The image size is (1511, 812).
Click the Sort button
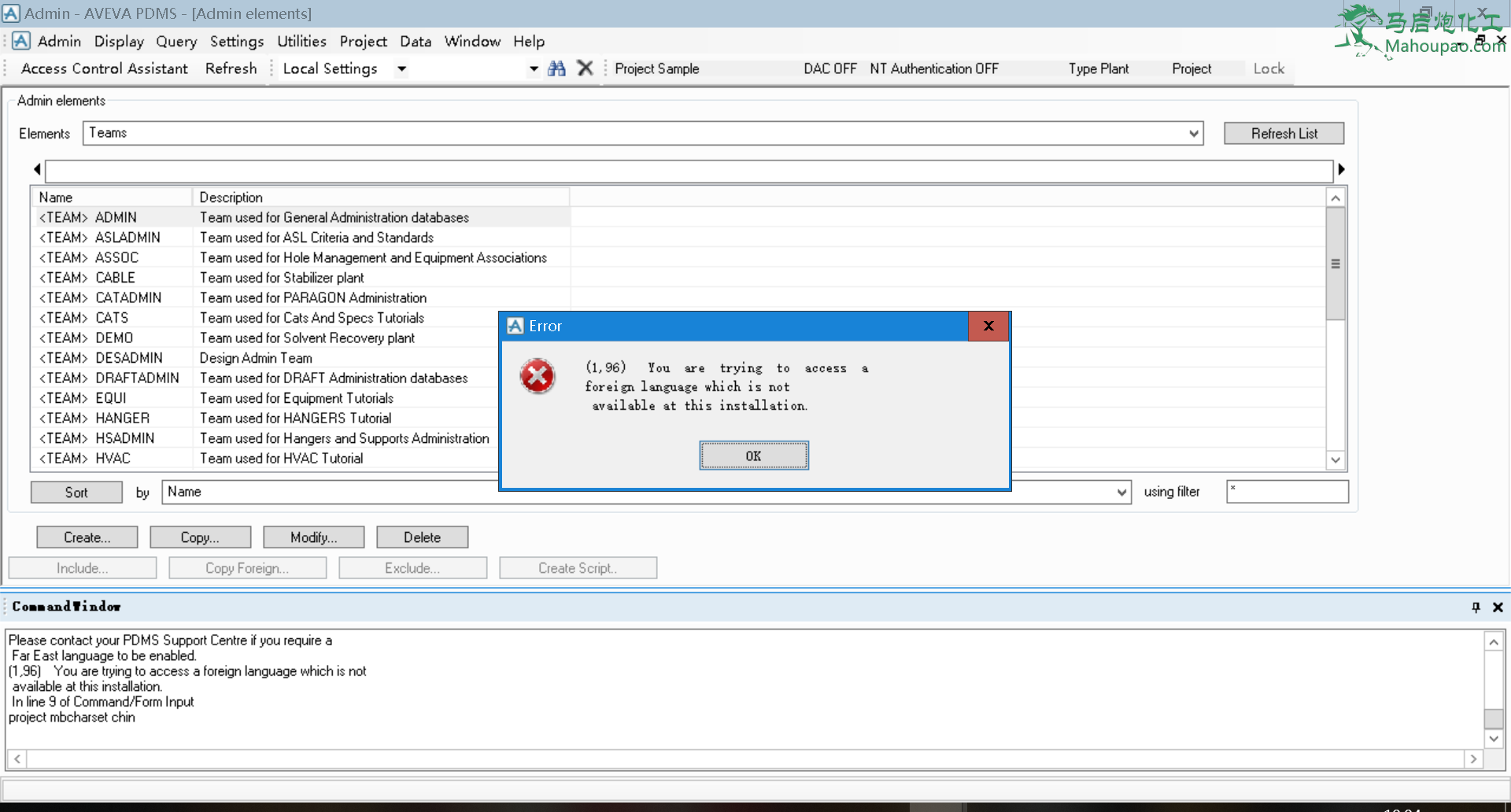pos(76,493)
